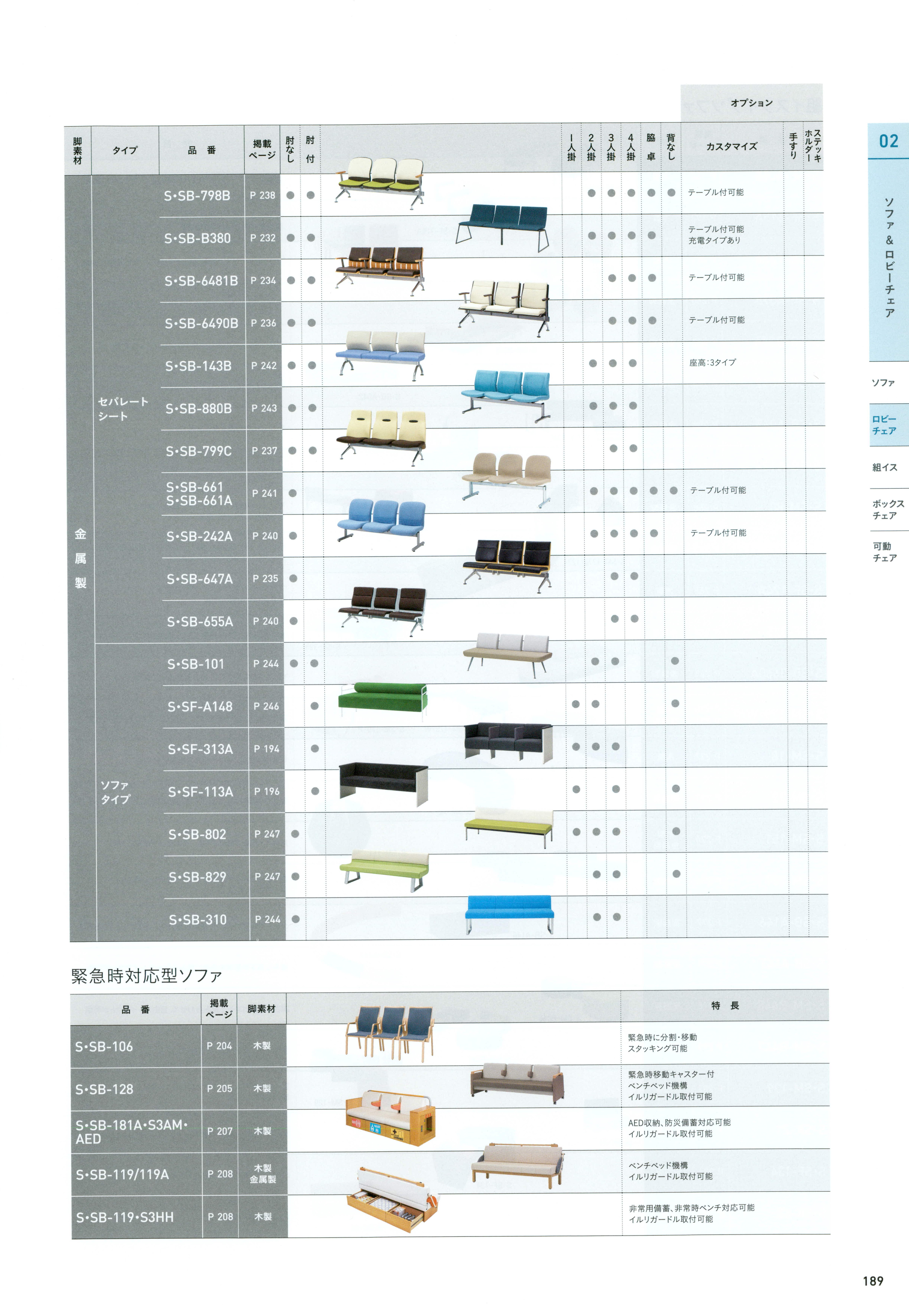909x1316 pixels.
Task: Click product number S·SF-A148
Action: [200, 707]
